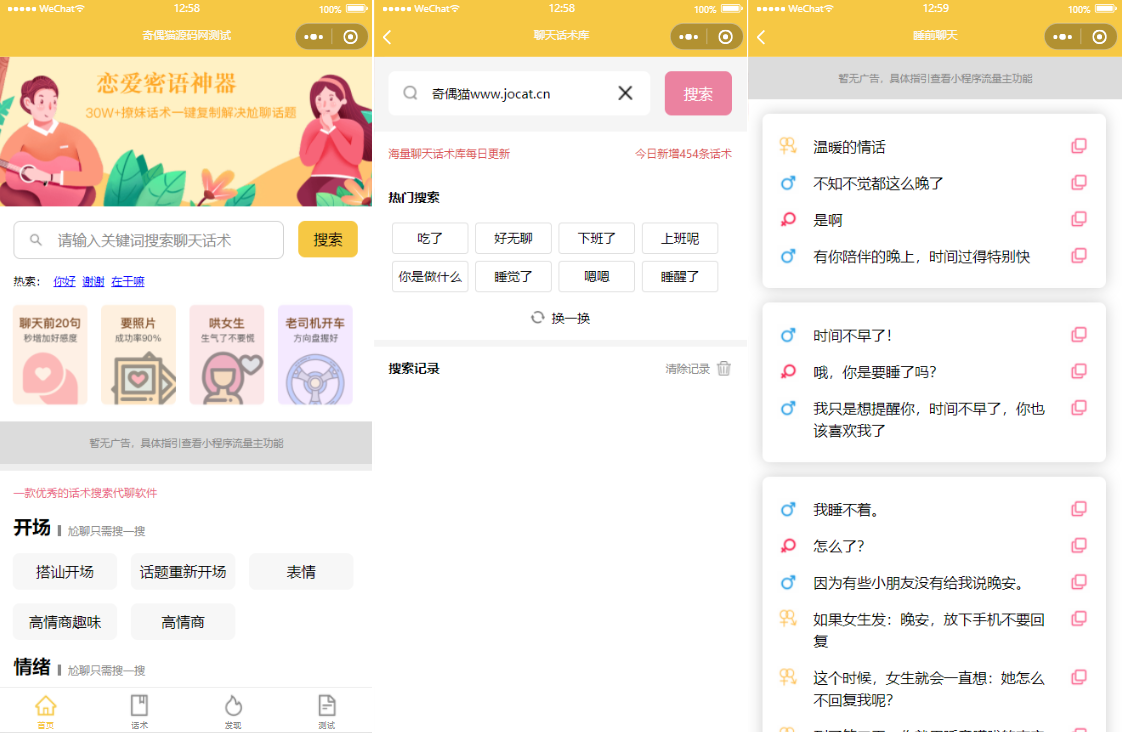Focus the keyword search field 请输入关键词搜索聊天话术
The height and width of the screenshot is (733, 1122).
(x=149, y=240)
